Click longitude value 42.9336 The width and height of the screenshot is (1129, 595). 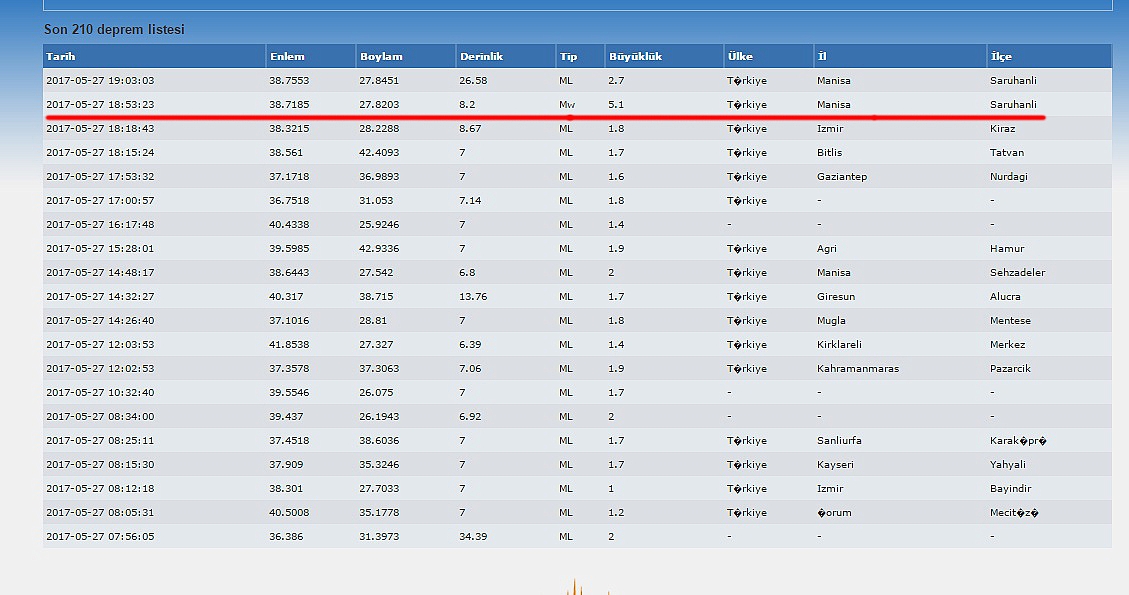click(379, 249)
